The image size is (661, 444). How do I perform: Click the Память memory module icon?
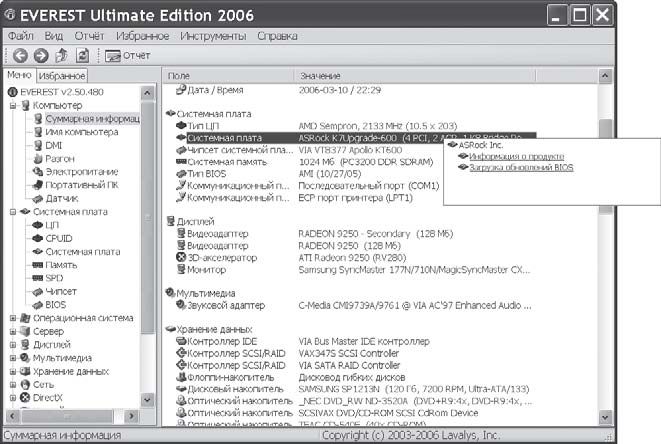pos(38,265)
